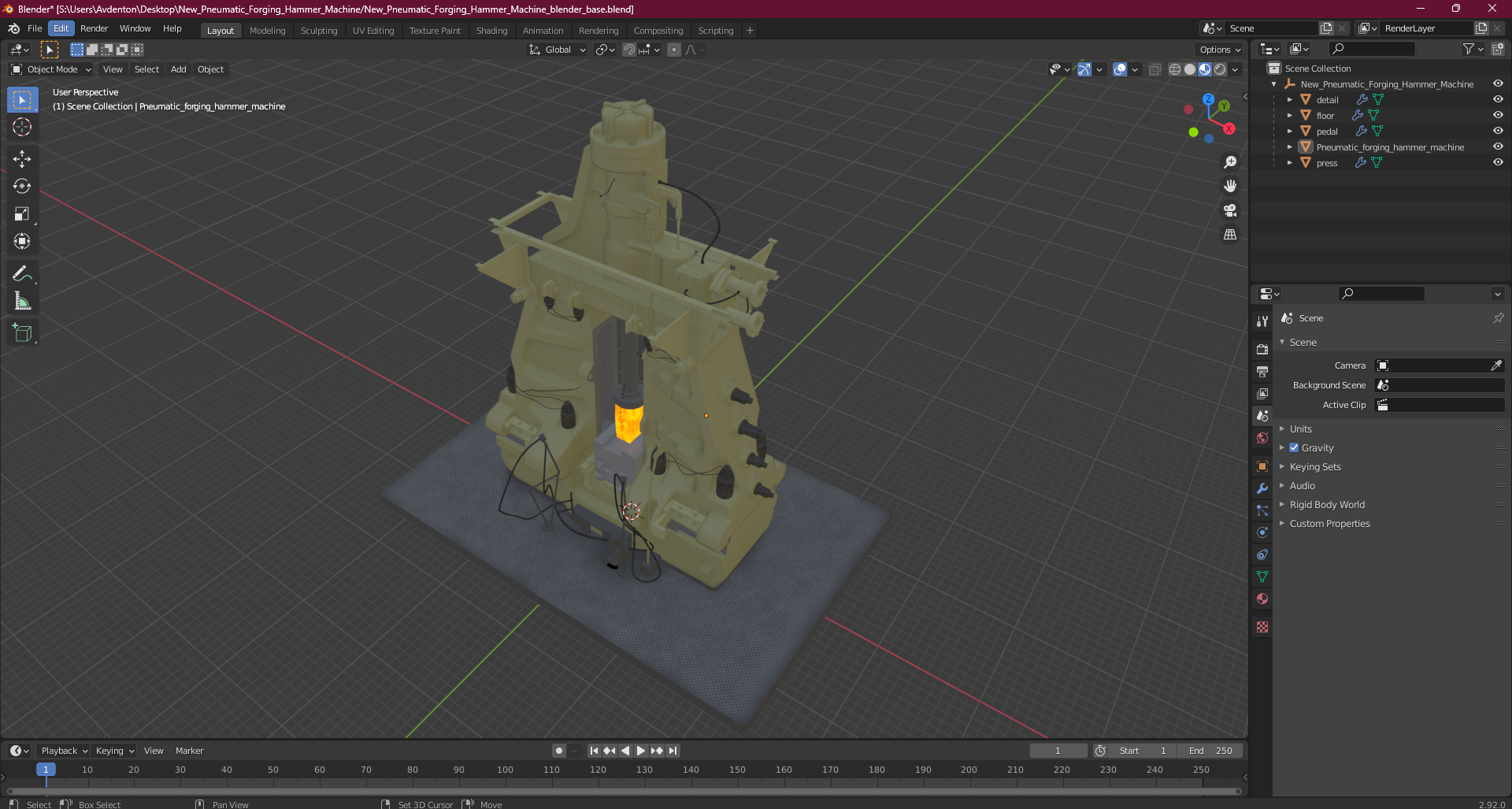Open Object Mode dropdown
This screenshot has width=1512, height=809.
pos(51,69)
